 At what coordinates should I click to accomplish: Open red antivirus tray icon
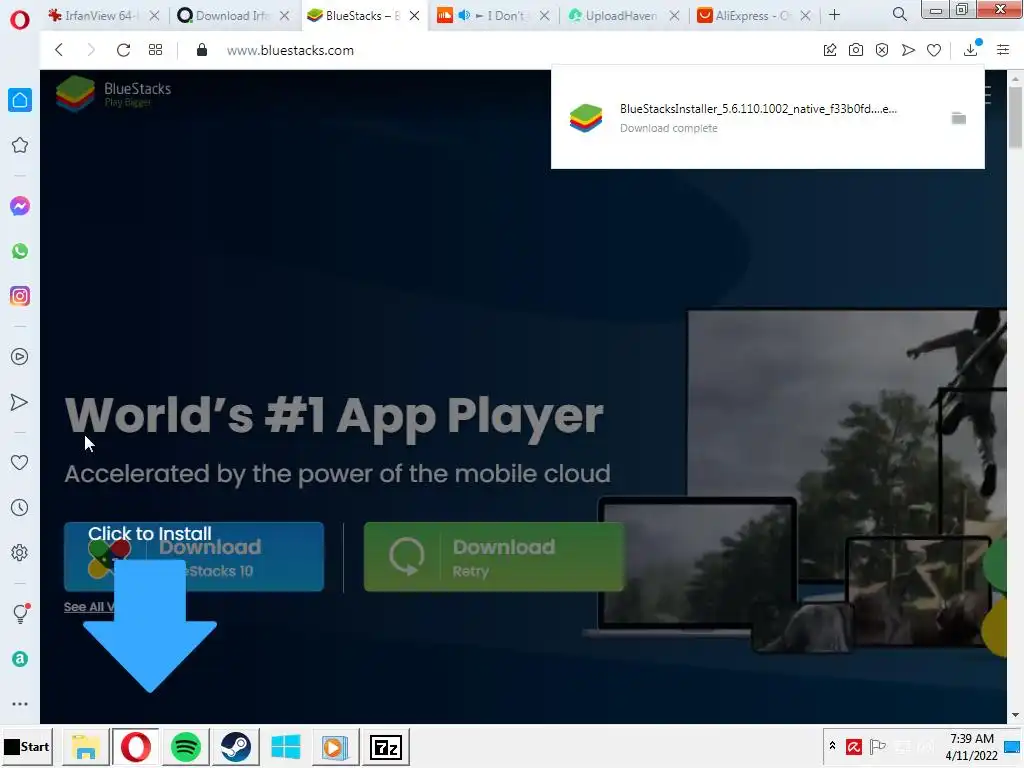[854, 746]
